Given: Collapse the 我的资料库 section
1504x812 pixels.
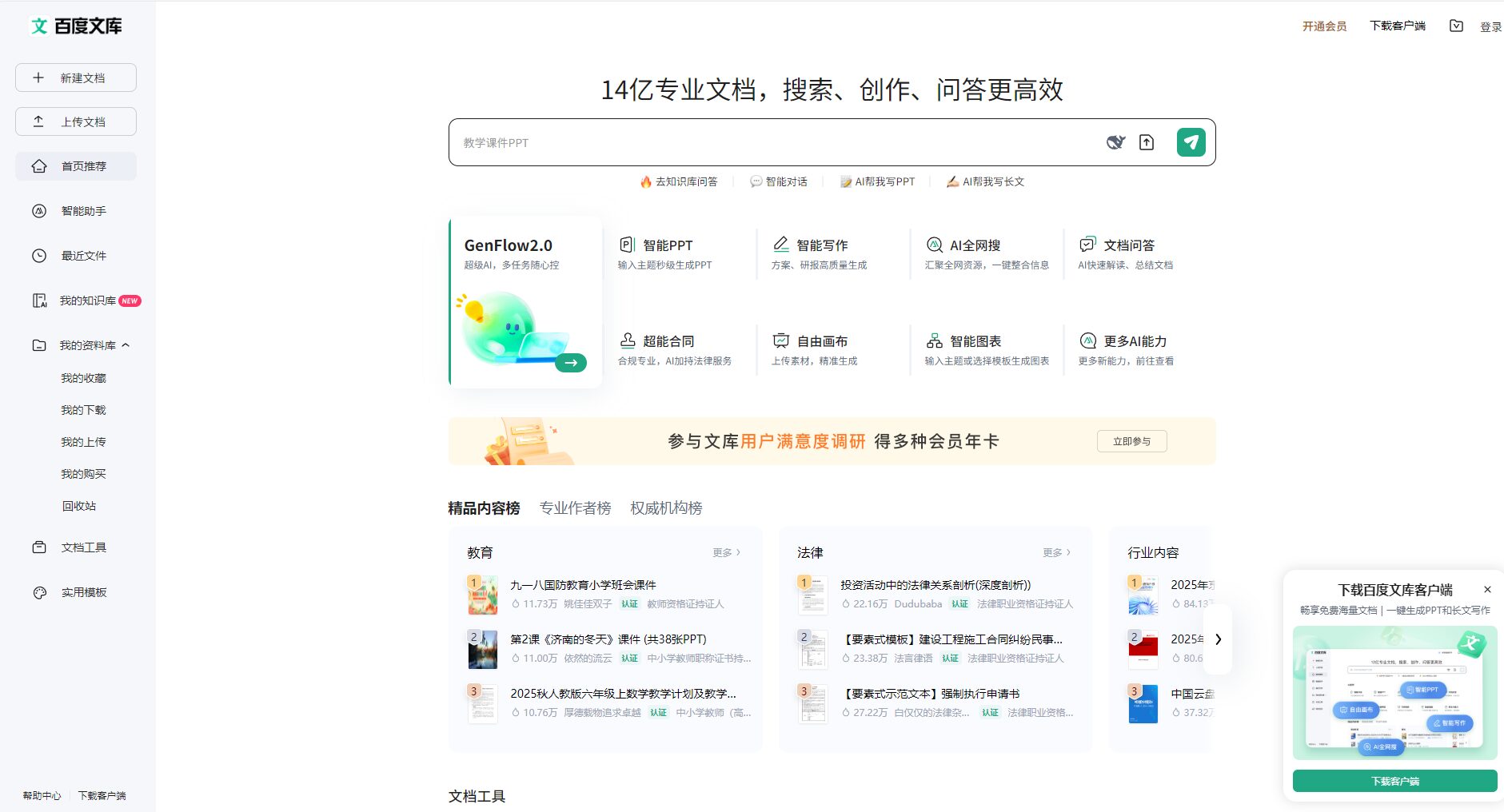Looking at the screenshot, I should click(126, 345).
